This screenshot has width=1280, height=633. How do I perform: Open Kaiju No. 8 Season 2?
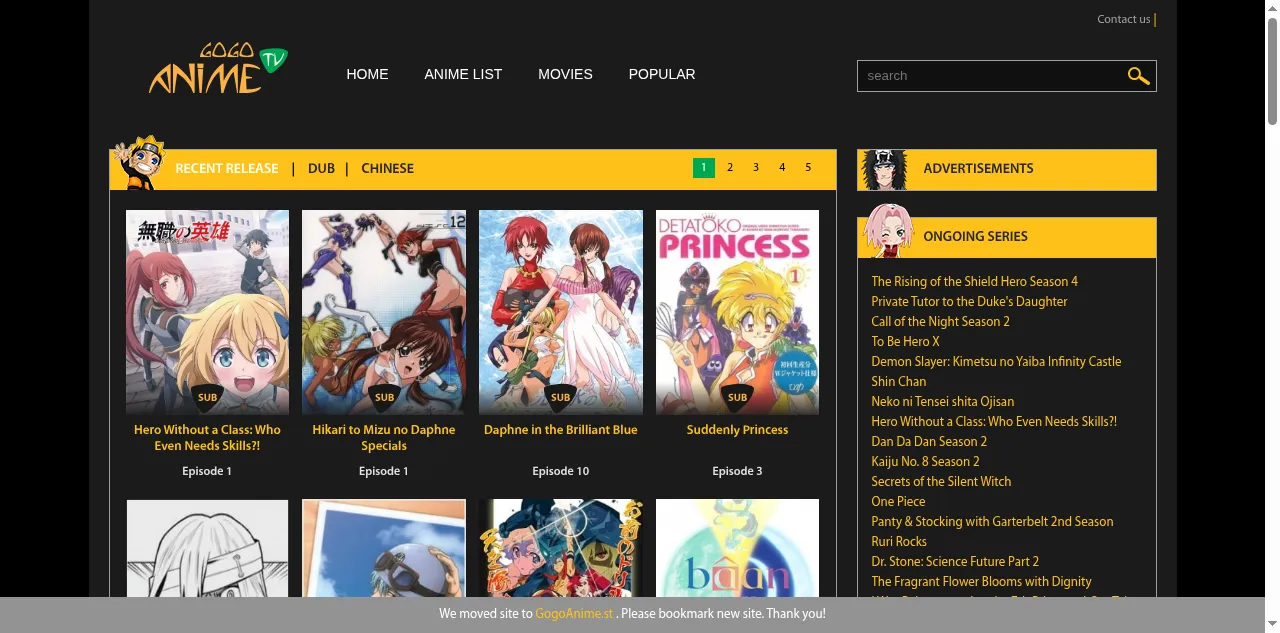click(925, 462)
